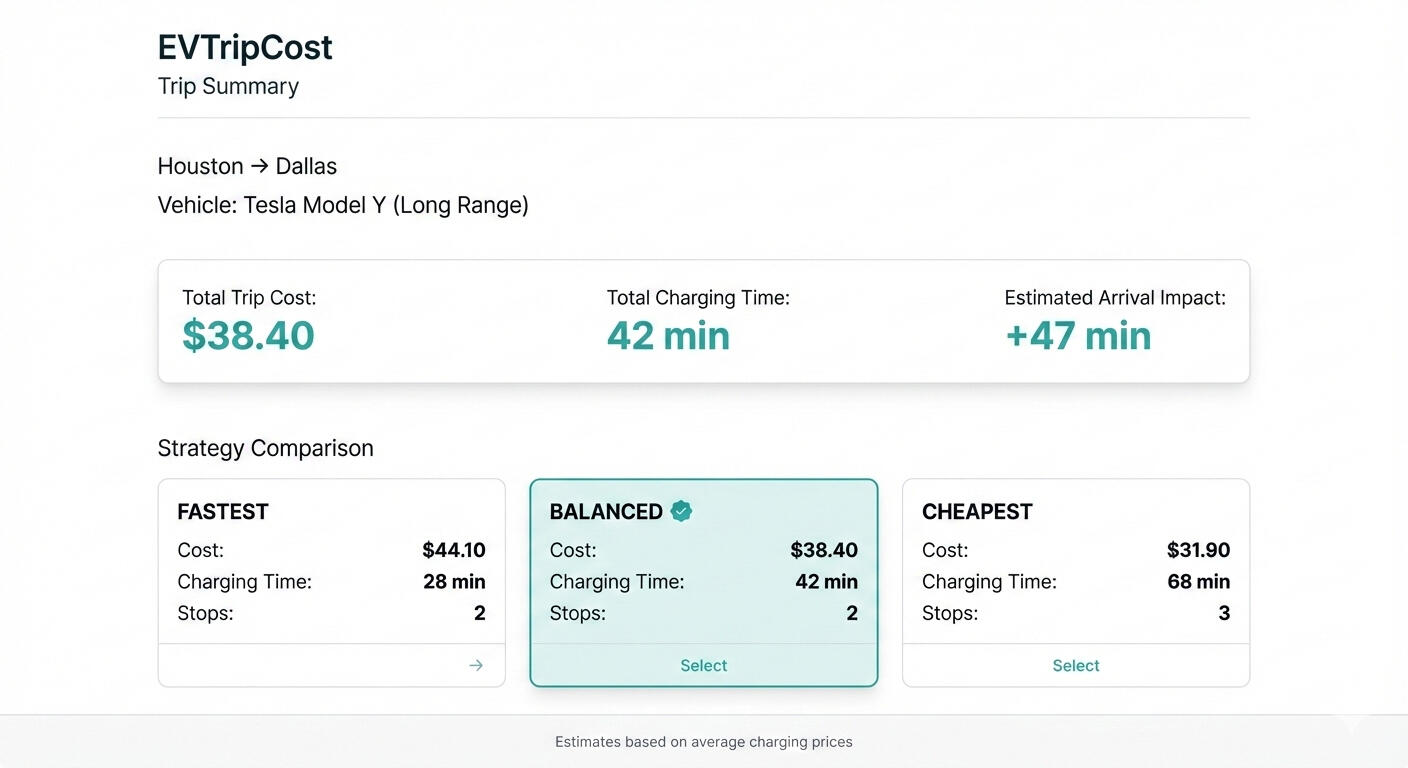Click the Strategy Comparison heading
The width and height of the screenshot is (1408, 768).
tap(265, 448)
